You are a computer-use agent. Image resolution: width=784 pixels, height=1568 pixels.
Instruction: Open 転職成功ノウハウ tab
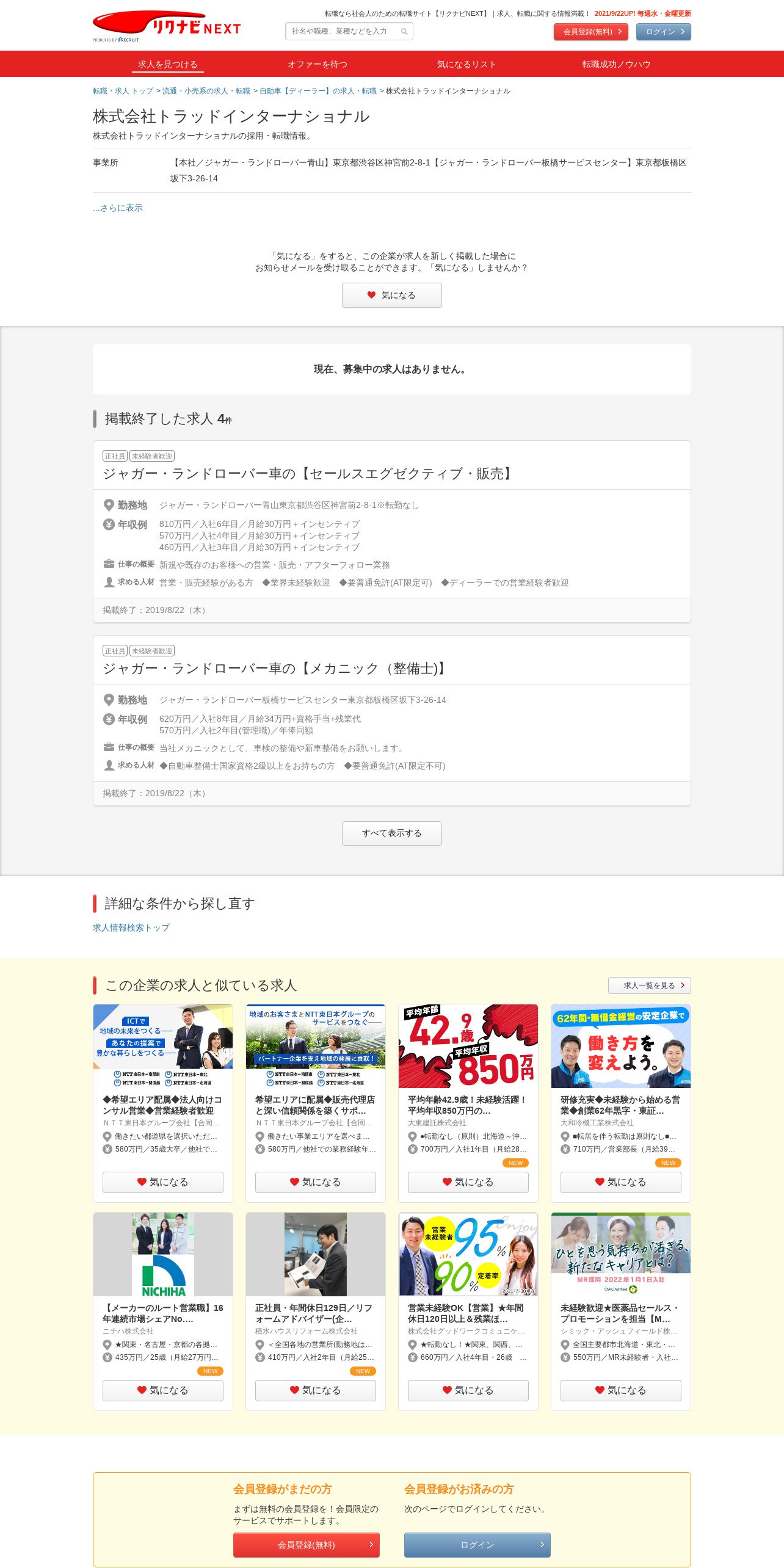pos(616,64)
